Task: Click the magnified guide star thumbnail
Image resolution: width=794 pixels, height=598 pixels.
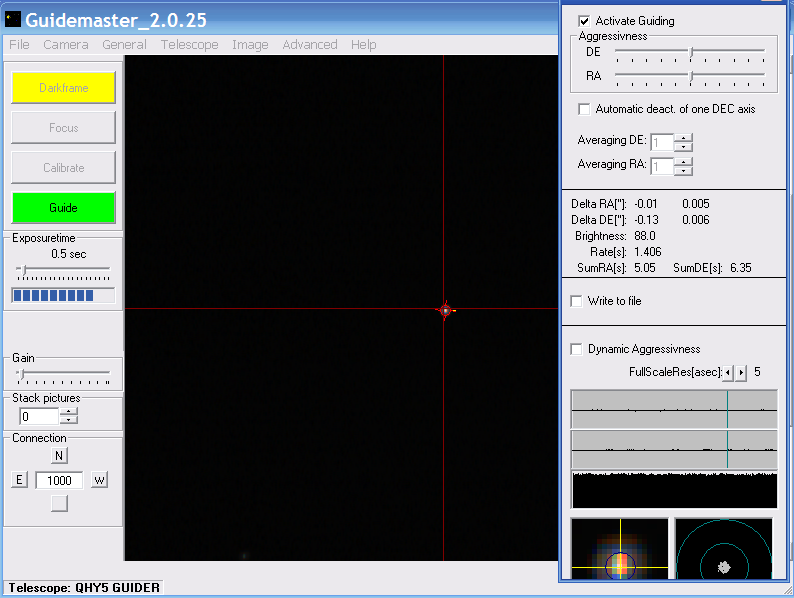Action: pyautogui.click(x=620, y=548)
